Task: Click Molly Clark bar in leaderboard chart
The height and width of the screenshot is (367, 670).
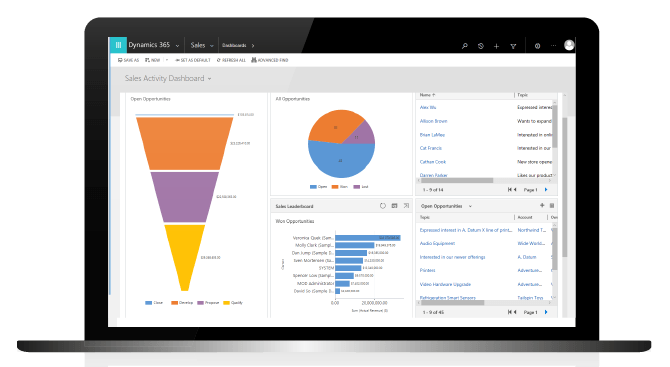Action: 355,245
